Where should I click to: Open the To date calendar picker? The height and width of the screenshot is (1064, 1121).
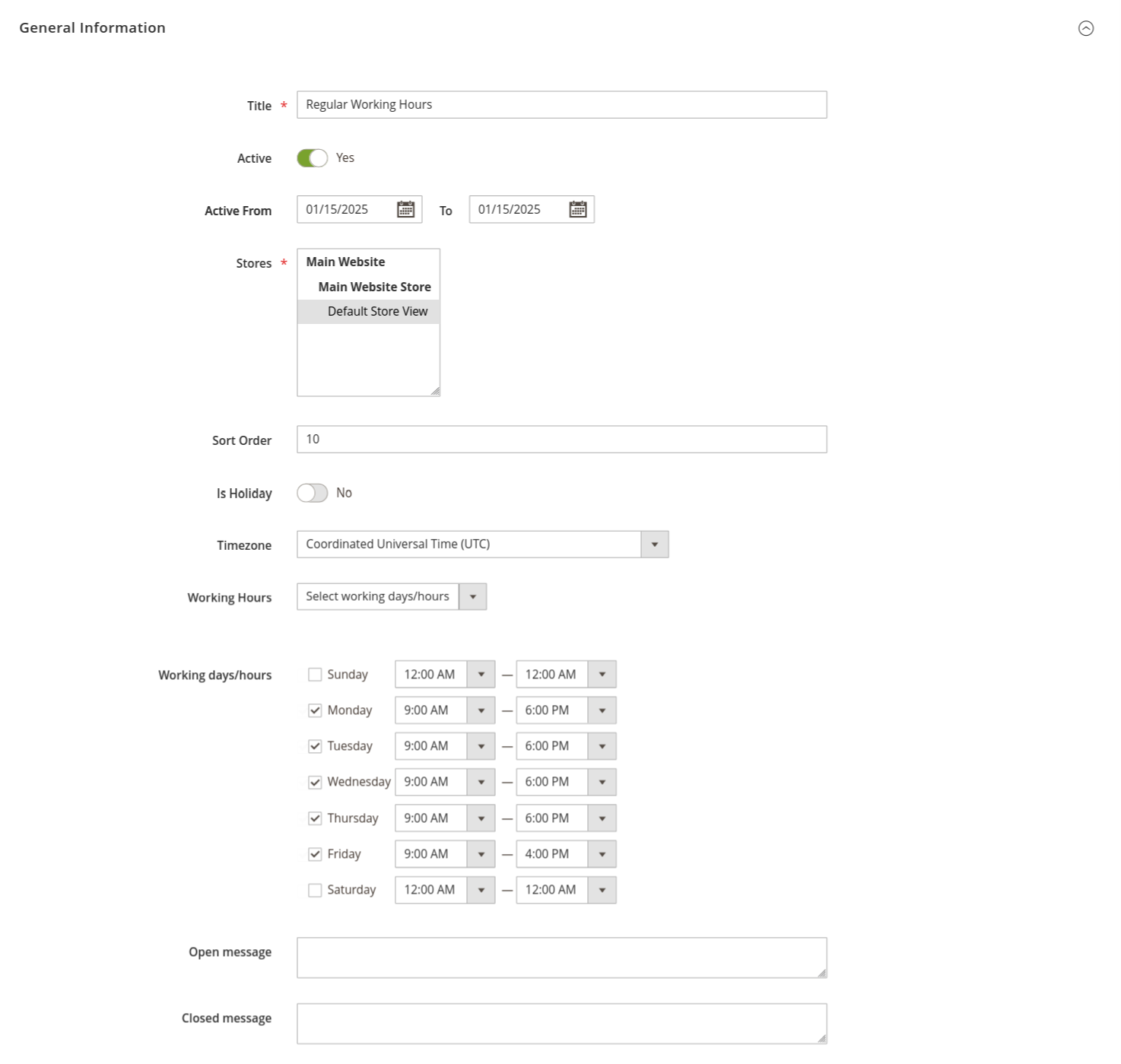point(577,210)
